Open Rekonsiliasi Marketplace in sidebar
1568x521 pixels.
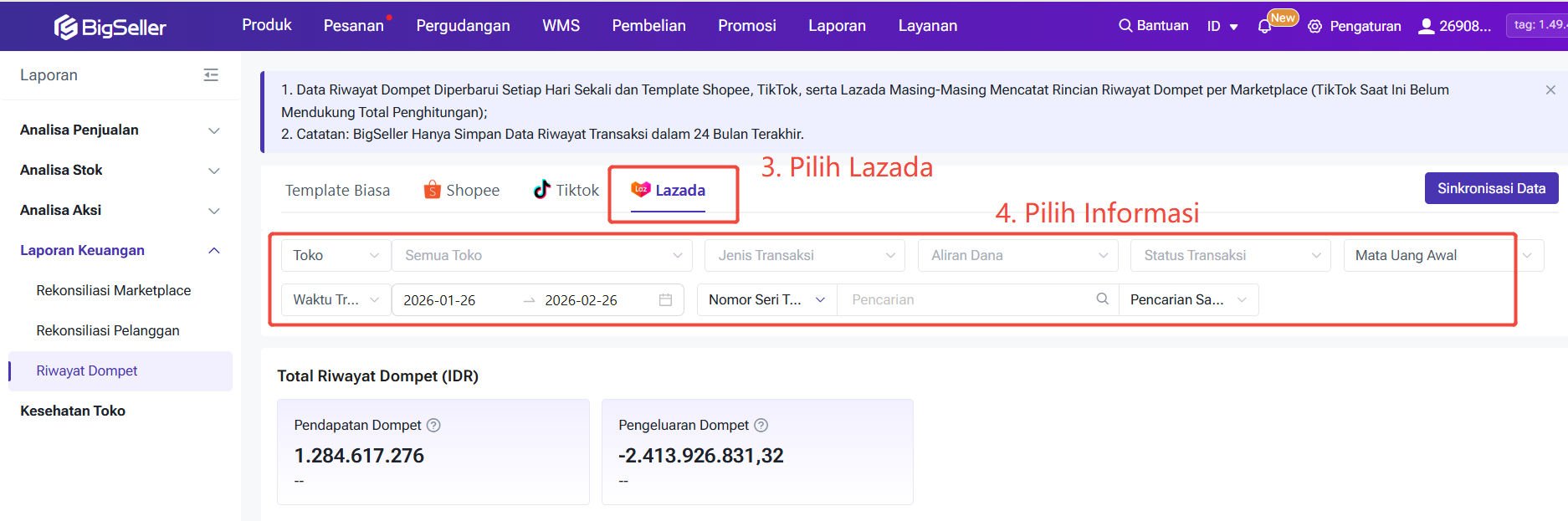(114, 290)
